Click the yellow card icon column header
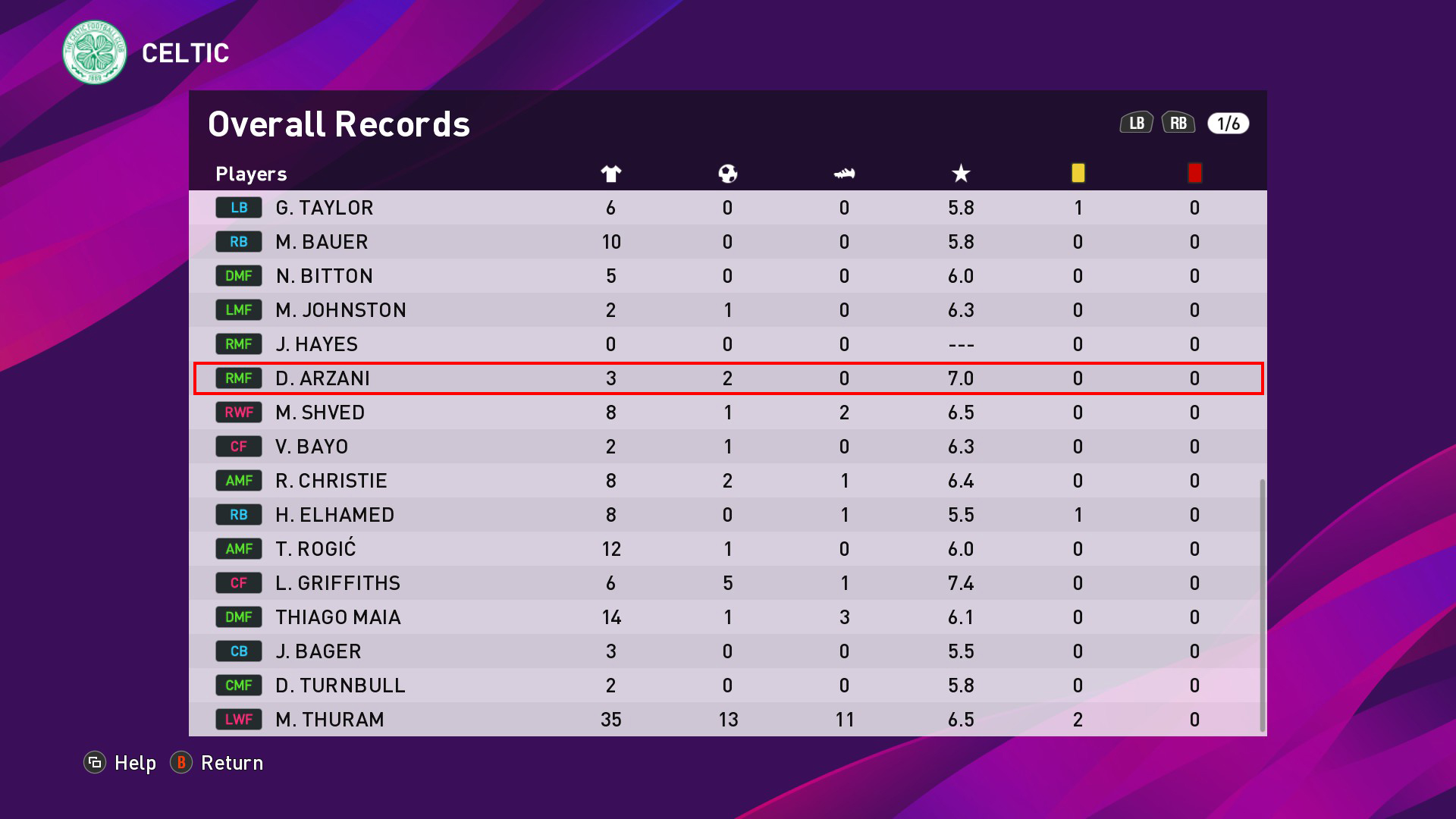1456x819 pixels. click(1078, 173)
